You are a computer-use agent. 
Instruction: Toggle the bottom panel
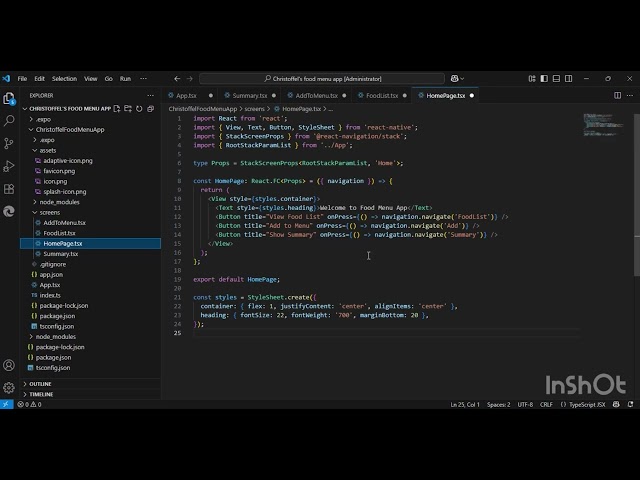556,78
